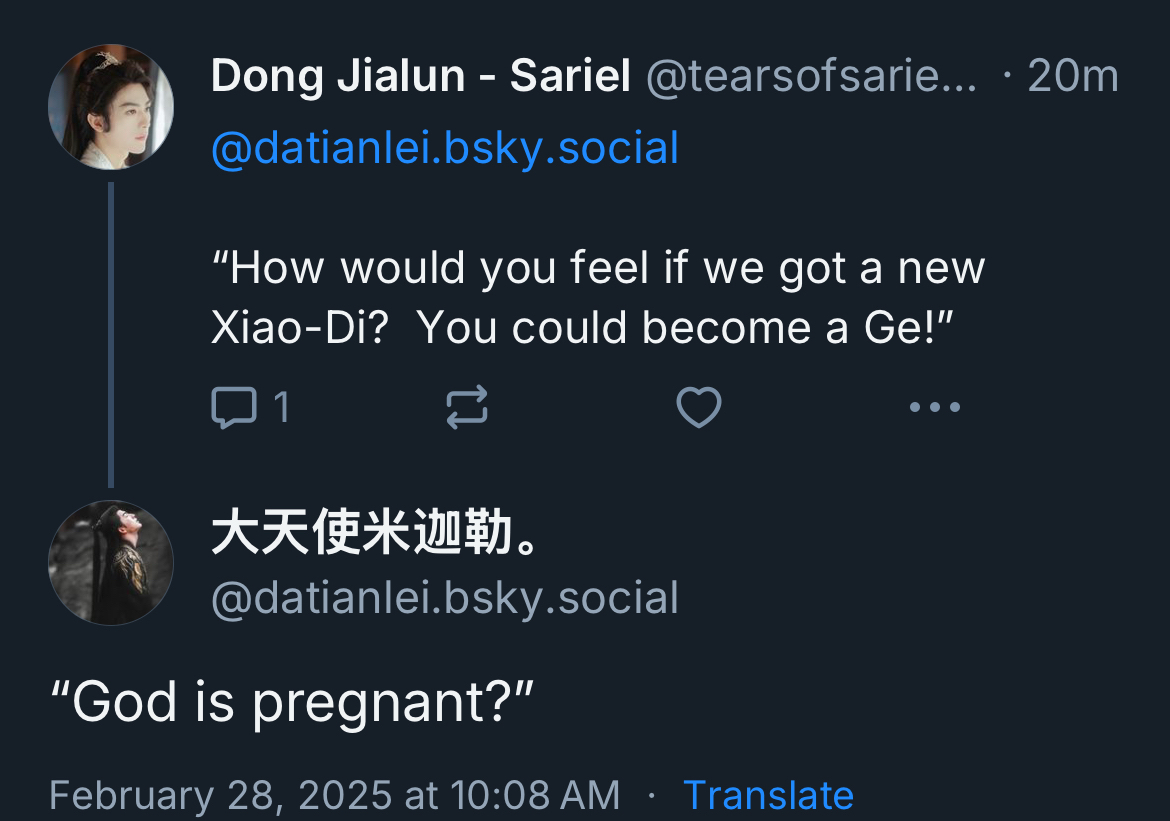Click the February 28, 2025 post date

[x=334, y=795]
